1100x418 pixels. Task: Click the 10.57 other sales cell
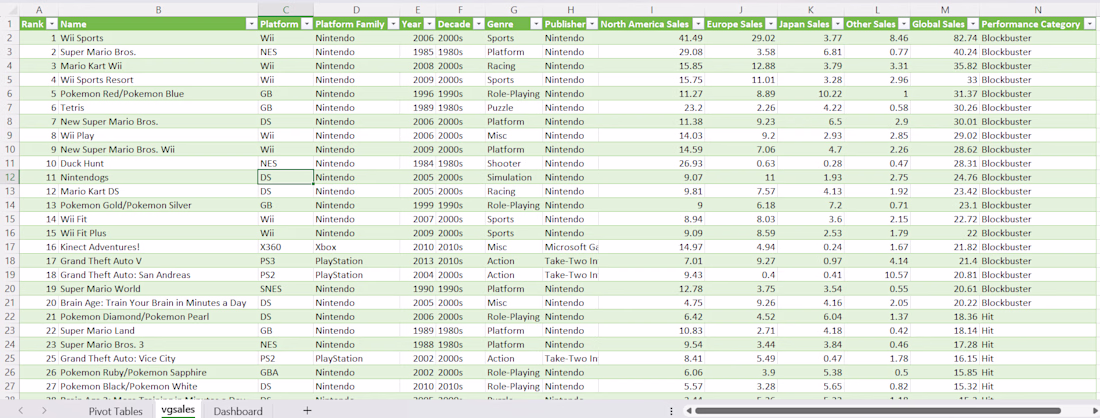click(877, 275)
